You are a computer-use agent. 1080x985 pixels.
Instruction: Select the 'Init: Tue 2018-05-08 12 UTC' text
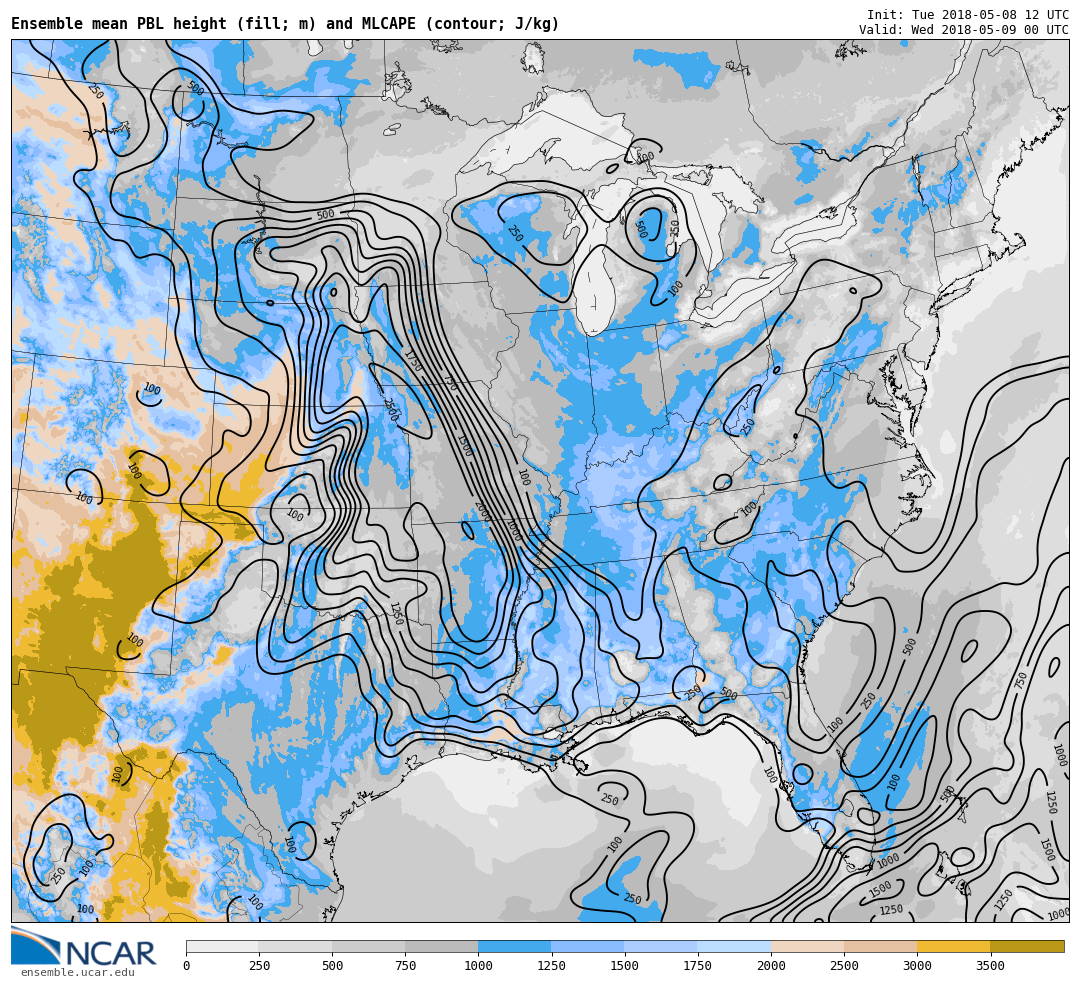point(968,14)
